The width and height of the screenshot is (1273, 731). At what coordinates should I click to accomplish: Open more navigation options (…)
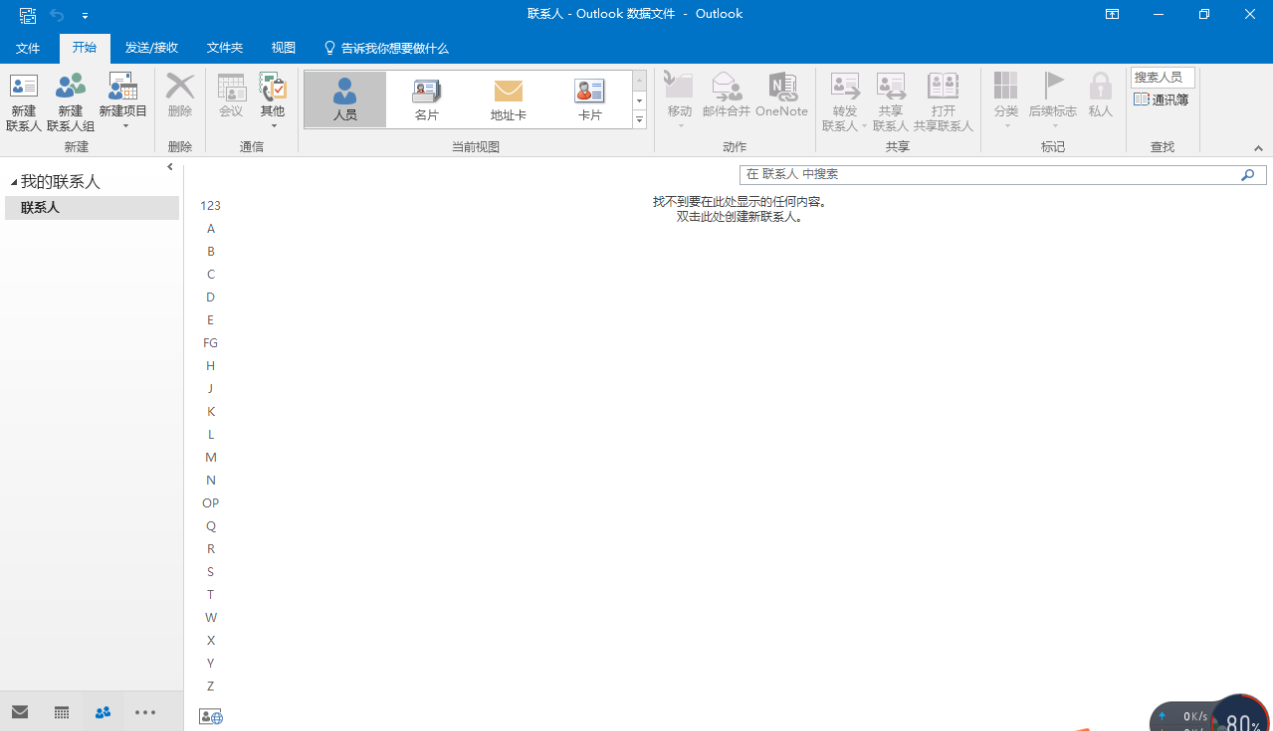(145, 713)
